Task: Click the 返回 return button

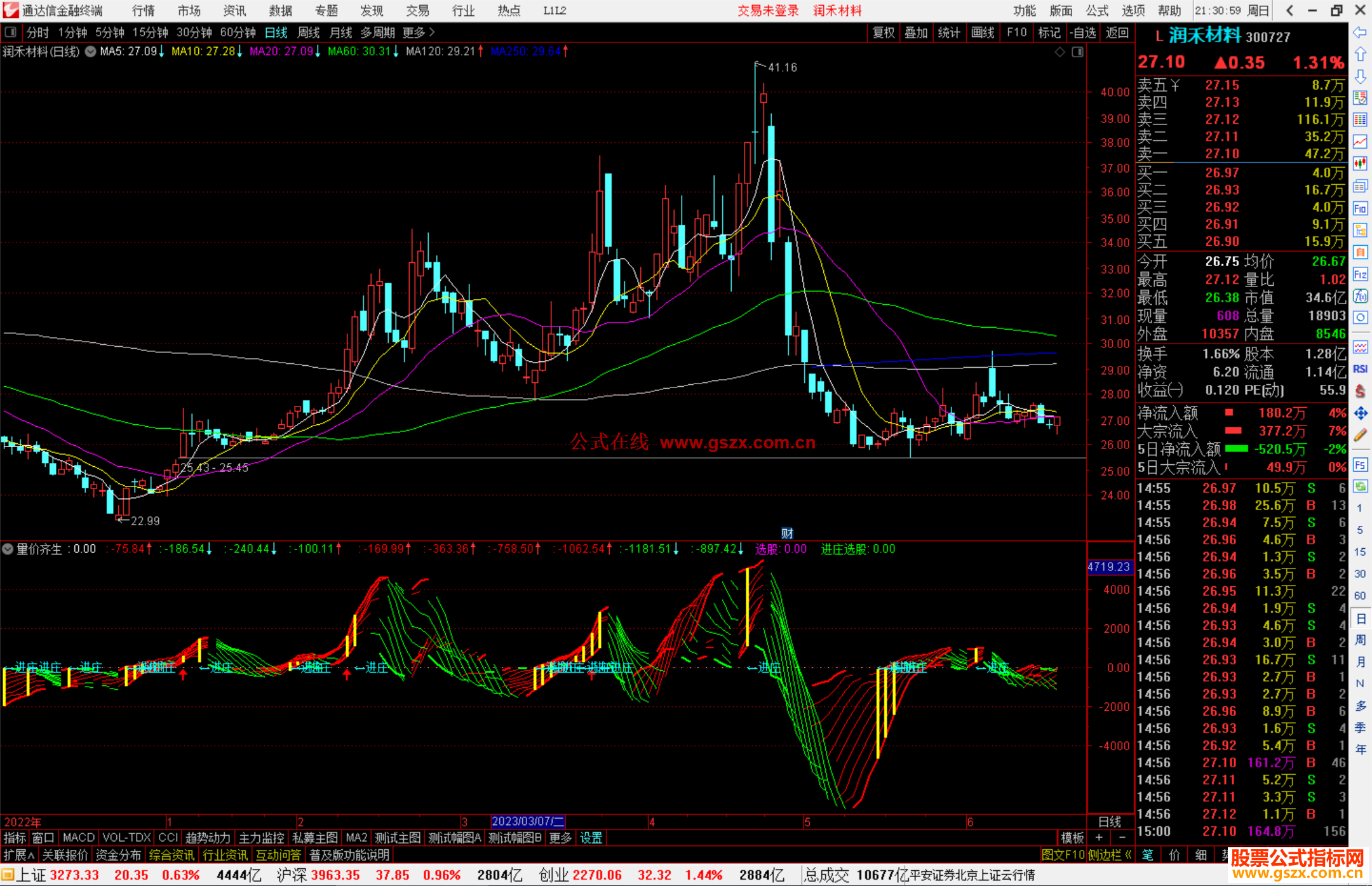Action: coord(1117,32)
